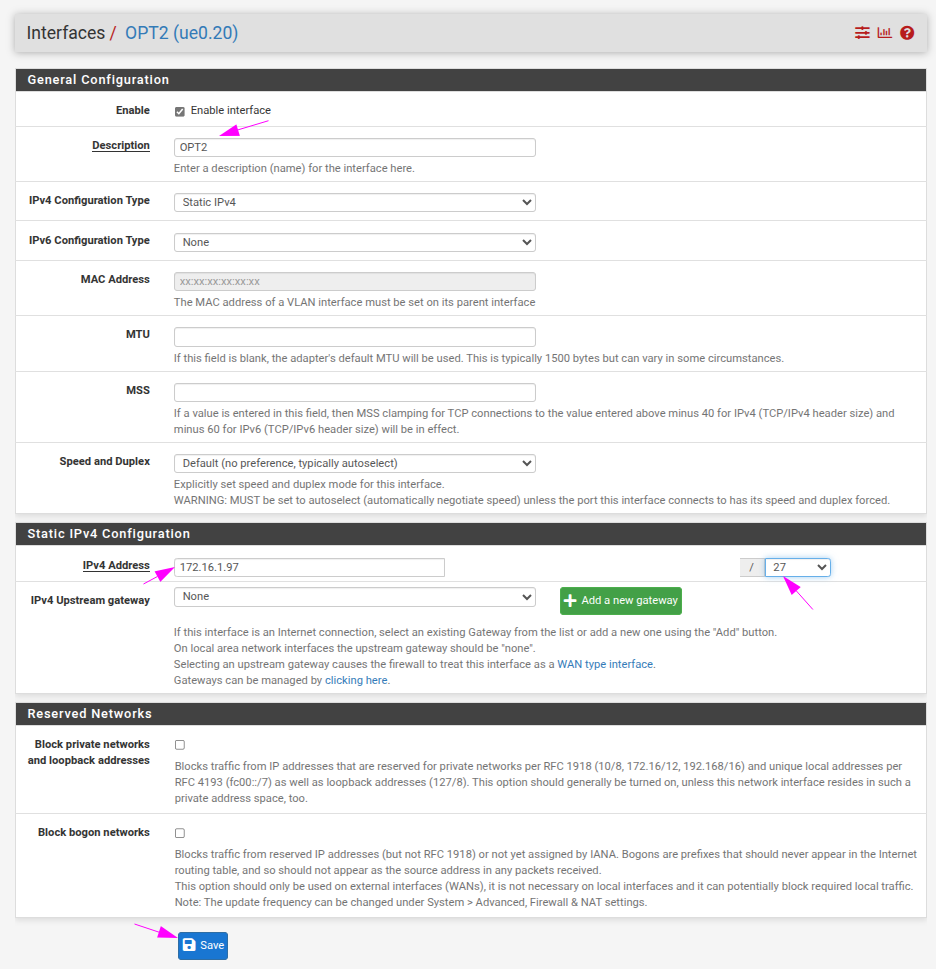936x969 pixels.
Task: Save the interface configuration
Action: point(203,945)
